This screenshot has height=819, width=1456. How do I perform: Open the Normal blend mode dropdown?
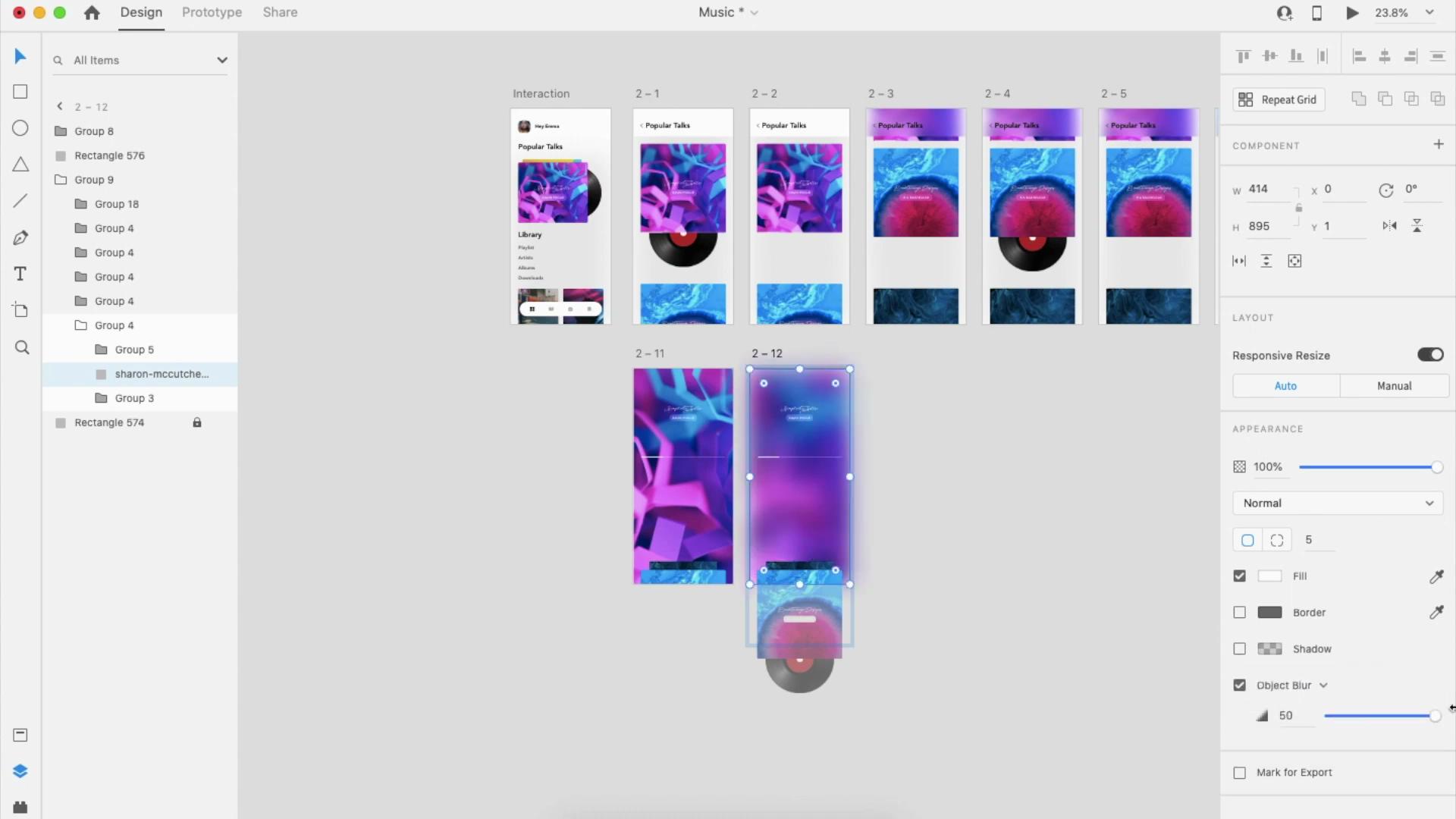(1338, 504)
